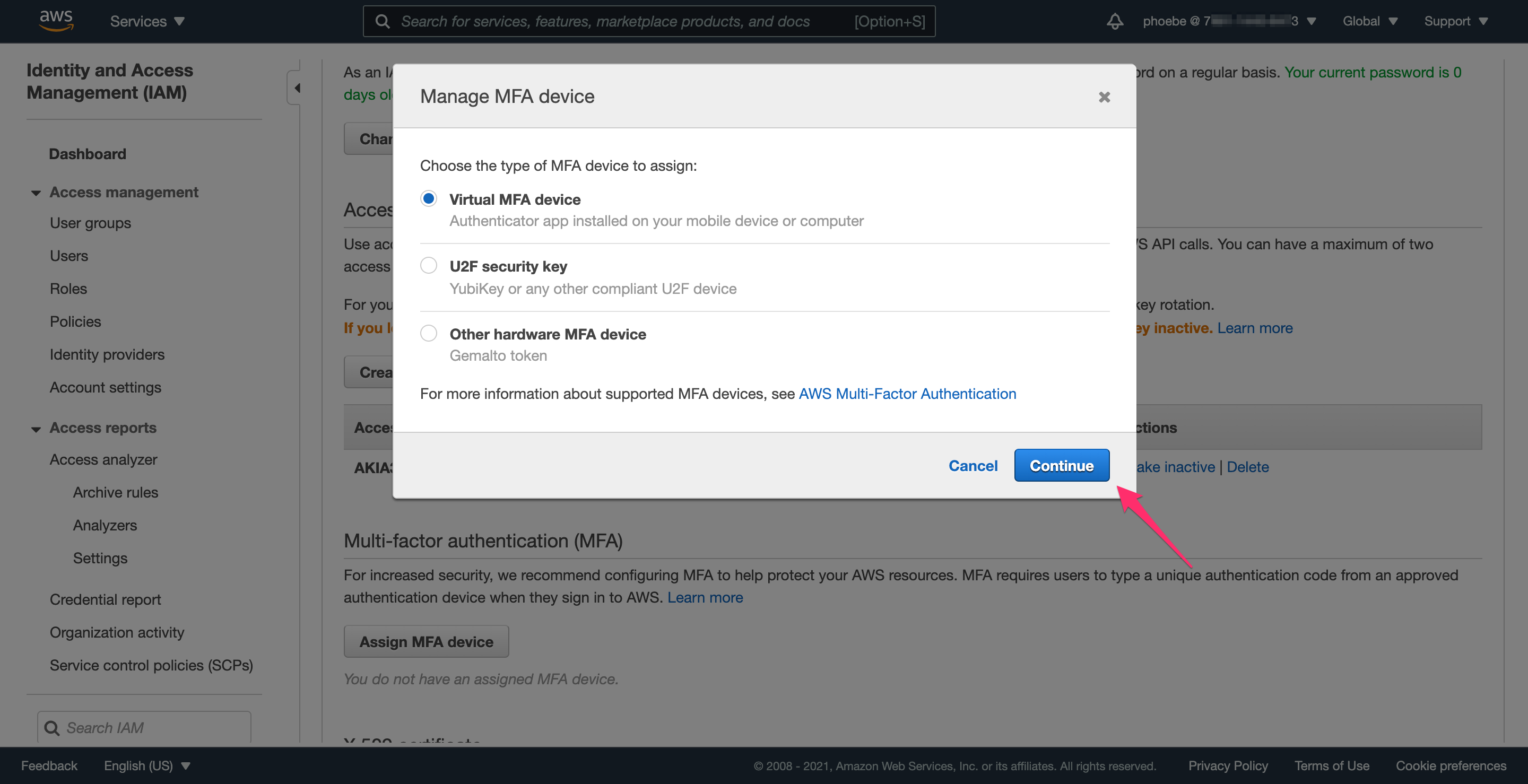Open the Support dropdown menu
1528x784 pixels.
[1456, 21]
